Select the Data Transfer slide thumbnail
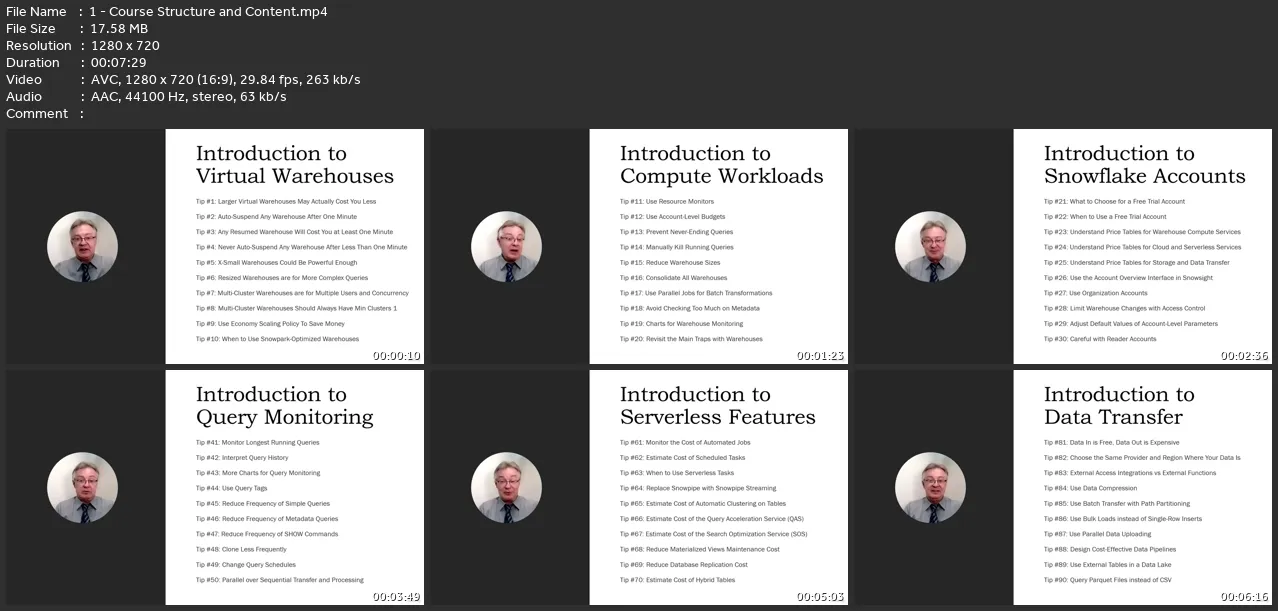Viewport: 1278px width, 611px height. (x=1063, y=487)
